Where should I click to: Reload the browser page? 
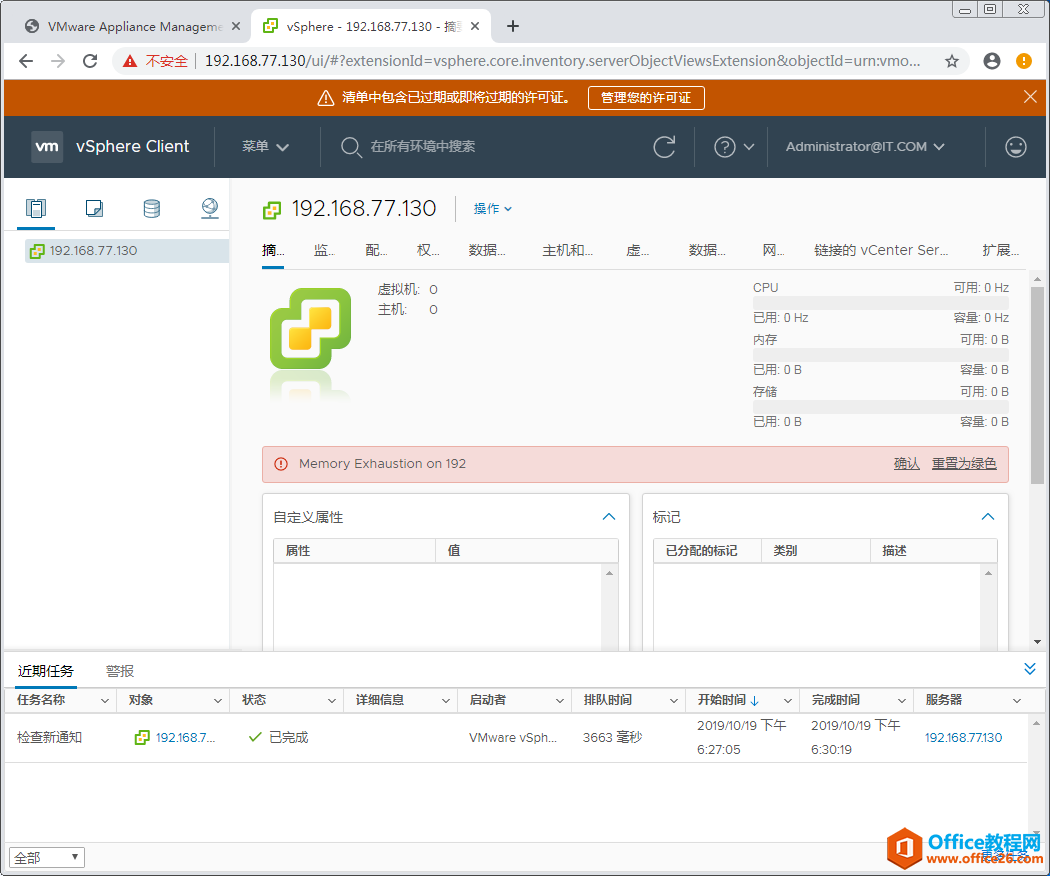90,61
